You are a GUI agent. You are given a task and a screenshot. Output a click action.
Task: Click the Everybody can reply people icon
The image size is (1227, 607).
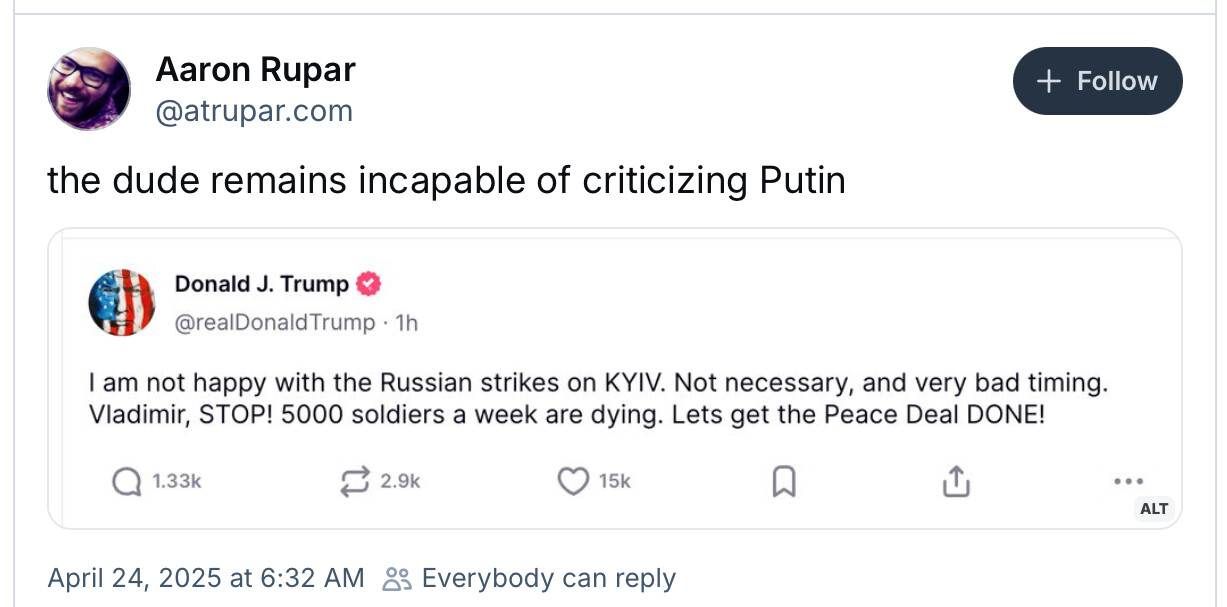point(397,579)
